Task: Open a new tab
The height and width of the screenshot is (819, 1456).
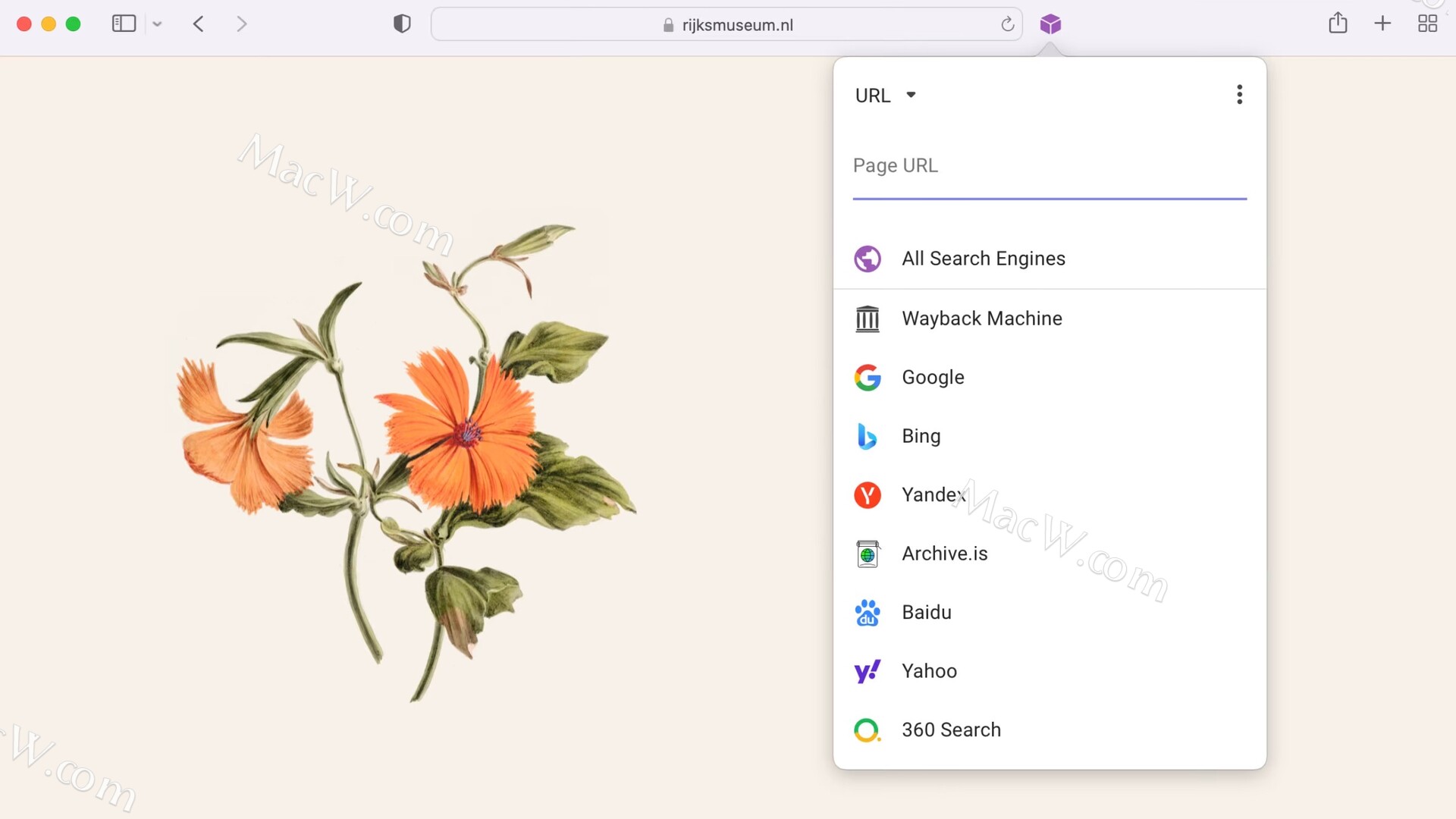Action: click(1382, 24)
